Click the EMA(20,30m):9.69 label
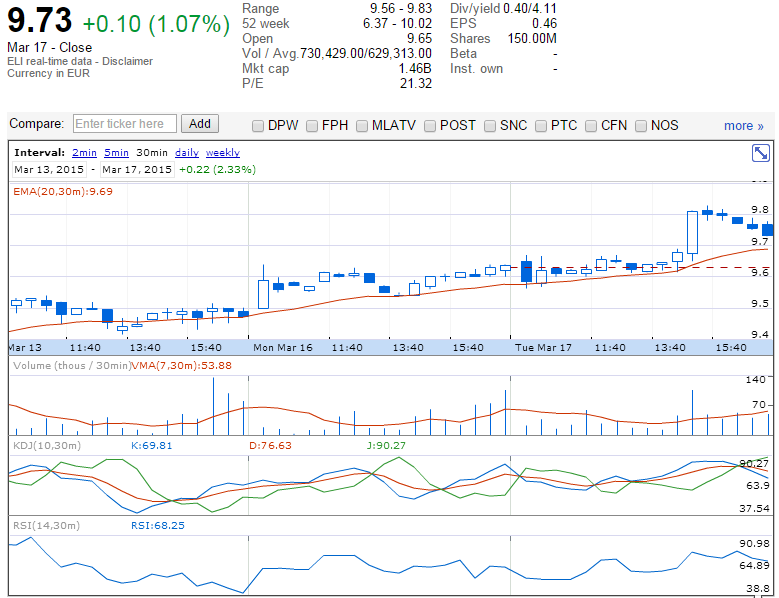 (63, 192)
